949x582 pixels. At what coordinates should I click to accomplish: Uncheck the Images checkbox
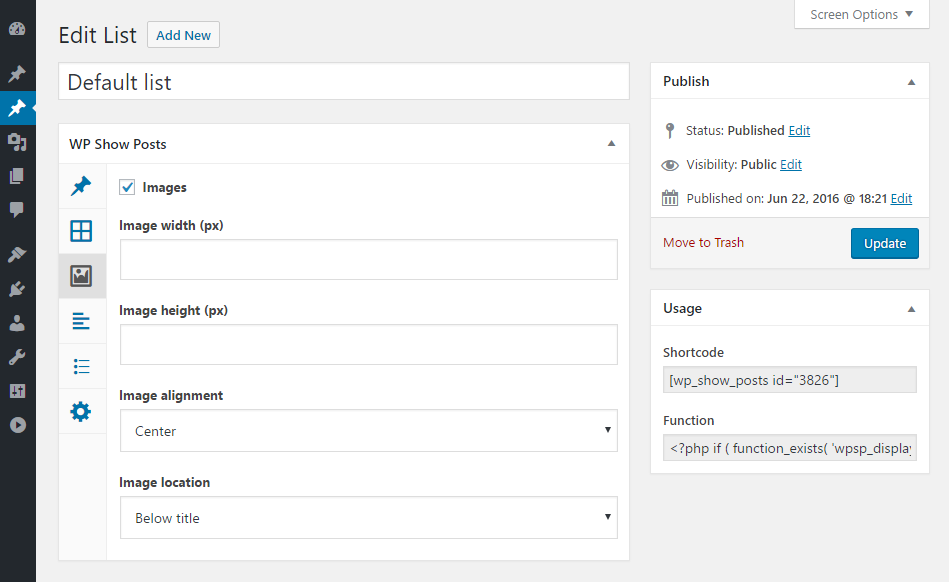pos(127,187)
